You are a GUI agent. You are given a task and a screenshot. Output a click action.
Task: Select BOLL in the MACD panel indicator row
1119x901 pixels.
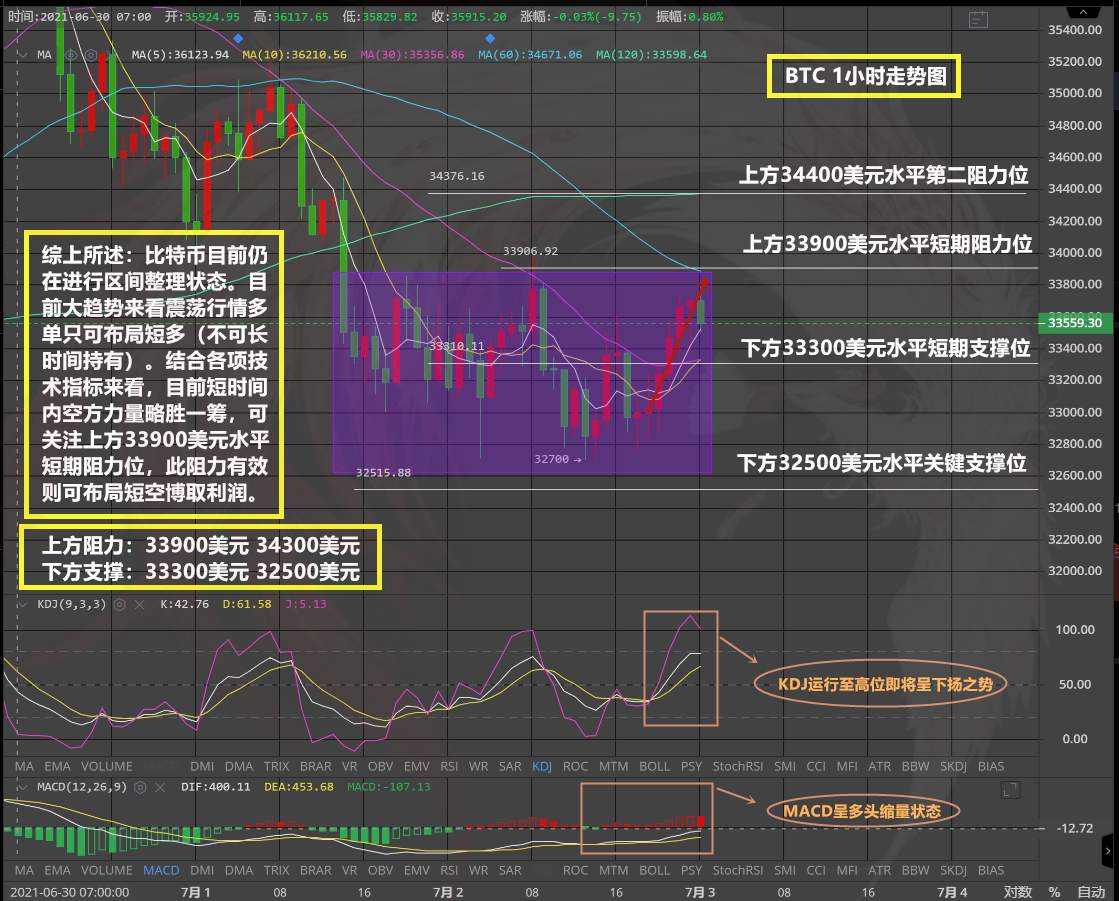[x=654, y=870]
